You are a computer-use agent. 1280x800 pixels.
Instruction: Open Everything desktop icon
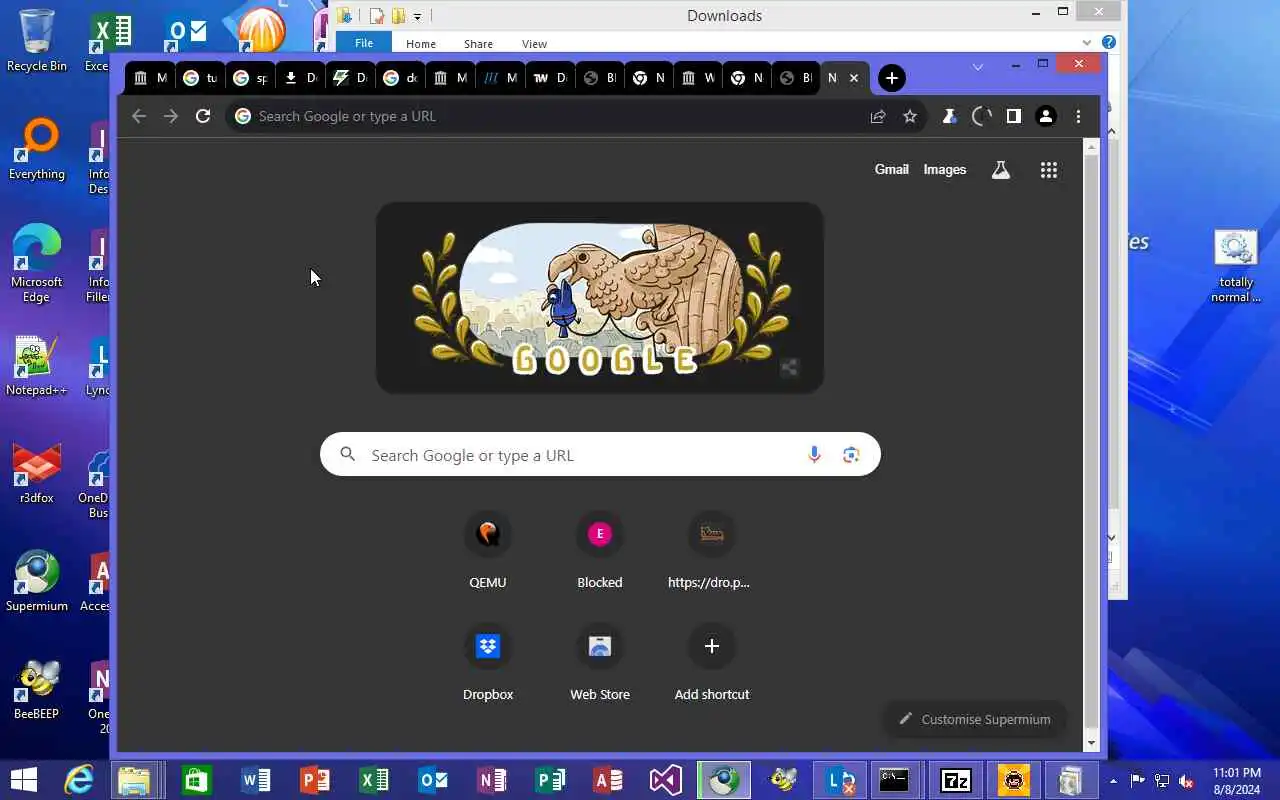click(37, 148)
